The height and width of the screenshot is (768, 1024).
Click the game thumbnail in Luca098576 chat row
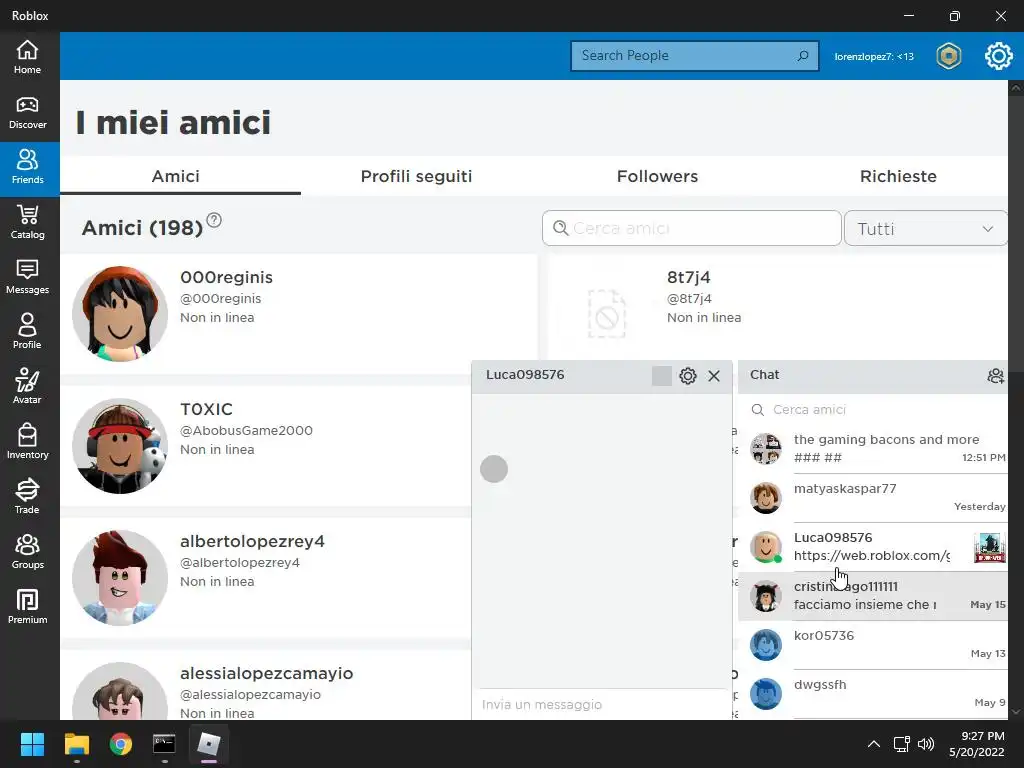[x=989, y=547]
